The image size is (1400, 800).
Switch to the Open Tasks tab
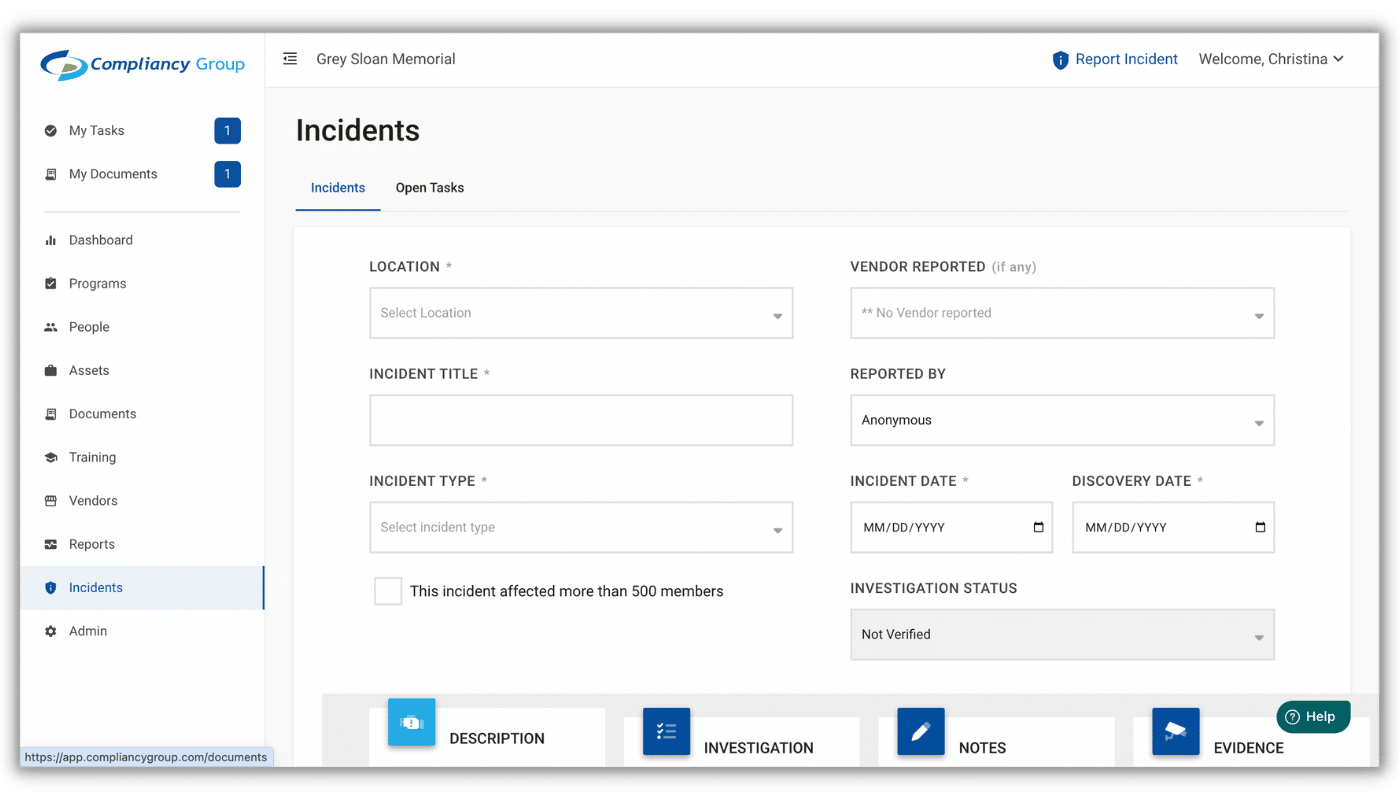[429, 188]
